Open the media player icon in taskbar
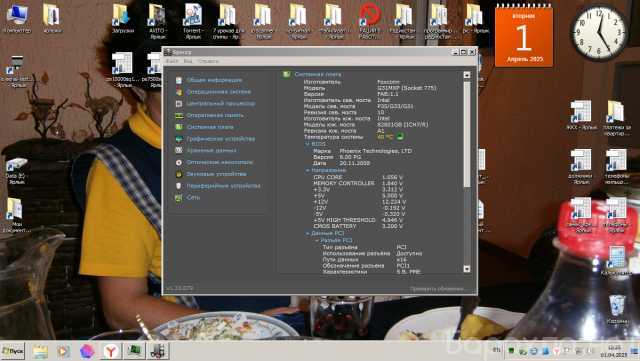 pos(63,351)
